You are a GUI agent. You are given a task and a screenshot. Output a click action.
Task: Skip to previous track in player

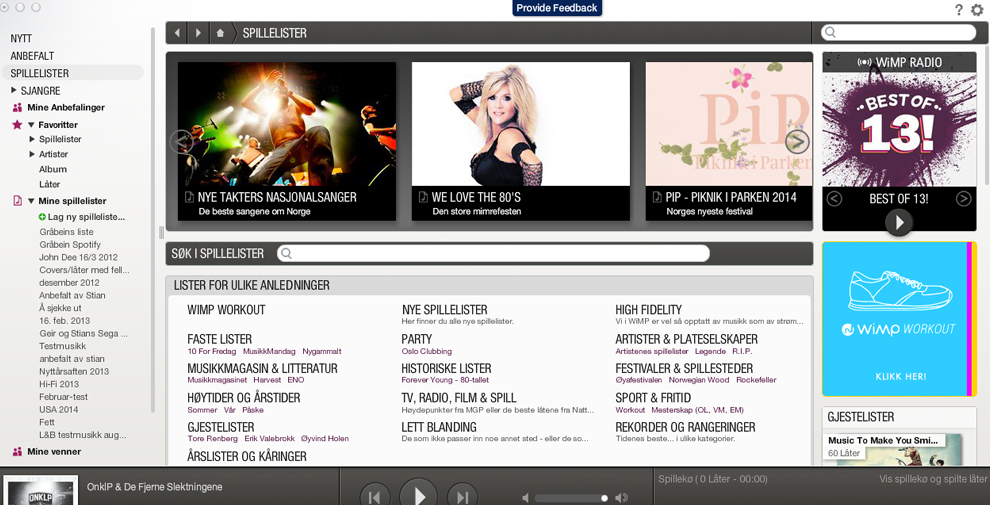(374, 496)
